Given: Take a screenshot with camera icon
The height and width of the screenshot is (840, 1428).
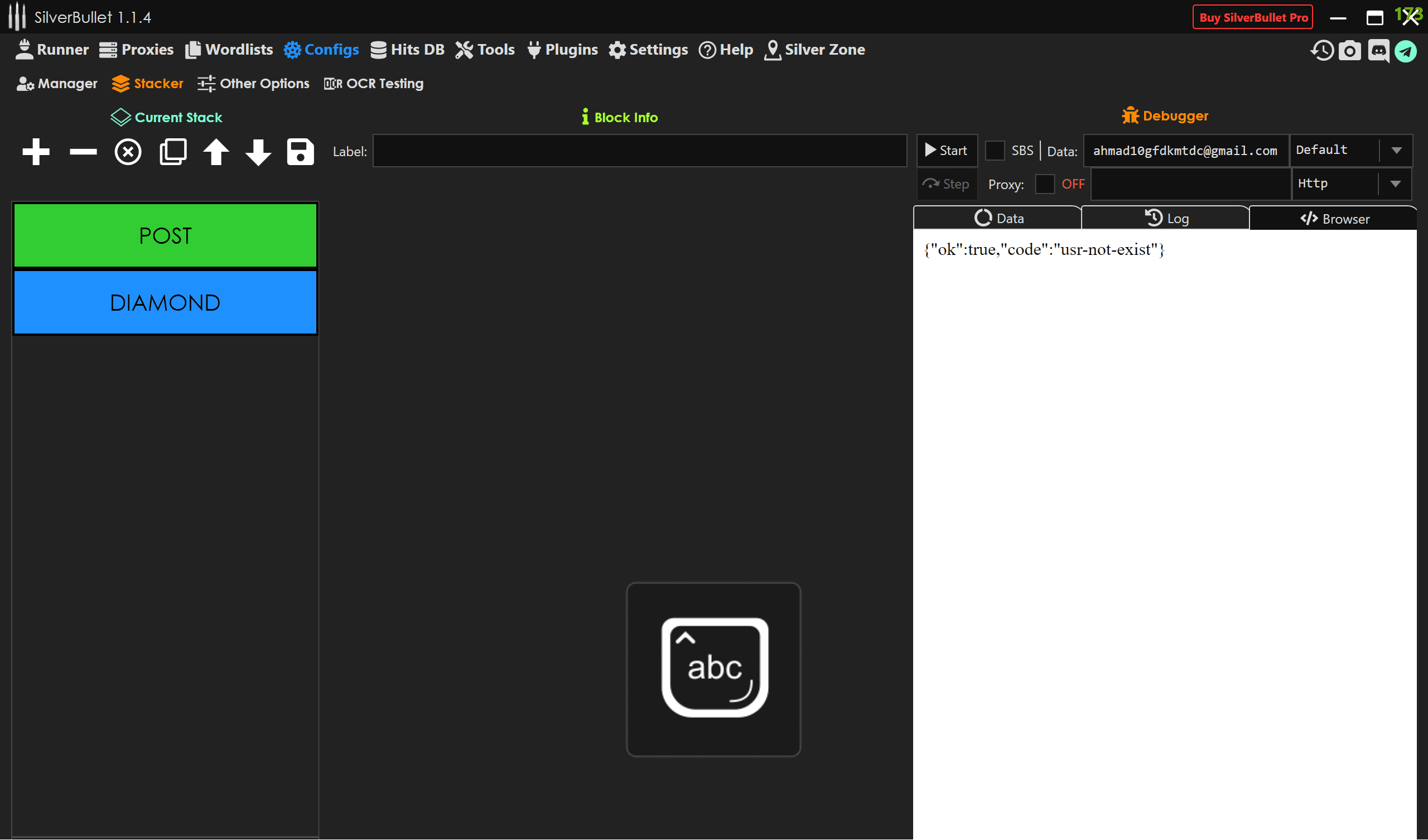Looking at the screenshot, I should coord(1350,51).
